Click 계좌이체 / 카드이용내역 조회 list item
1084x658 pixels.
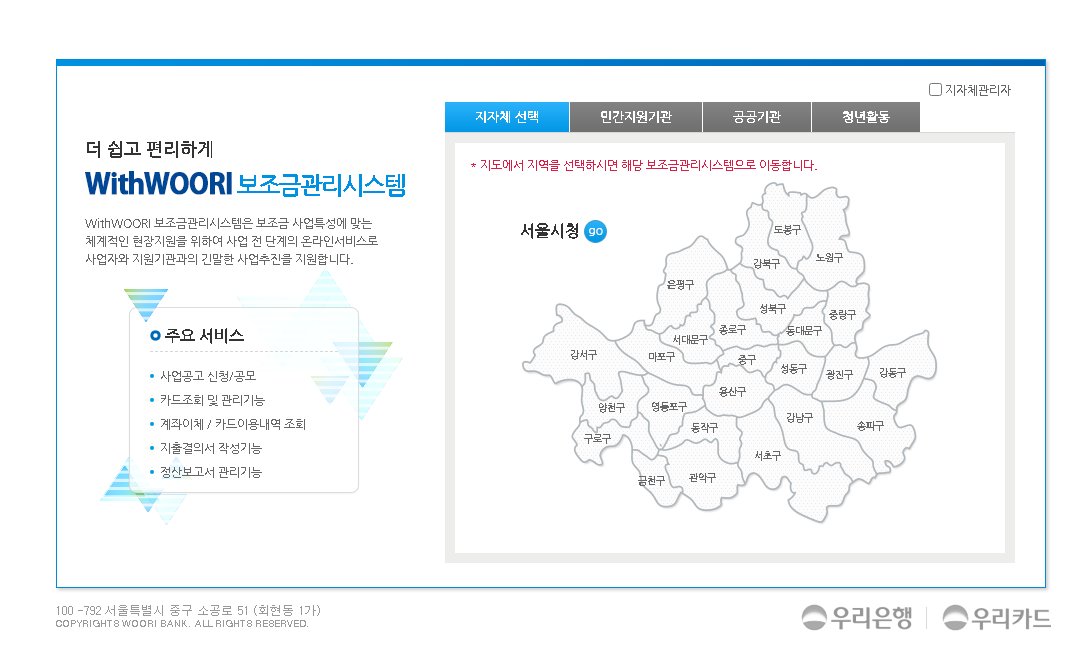click(x=233, y=424)
